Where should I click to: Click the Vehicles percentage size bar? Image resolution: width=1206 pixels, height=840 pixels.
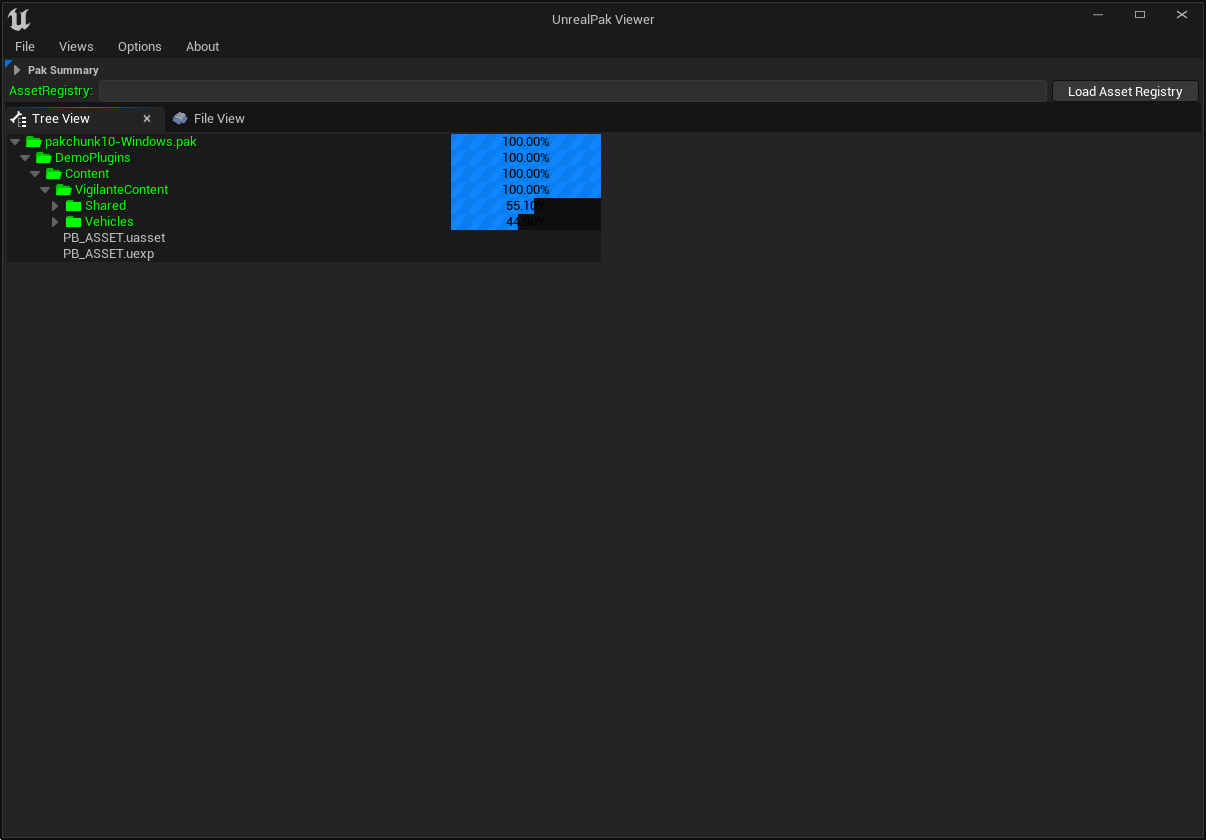tap(526, 222)
